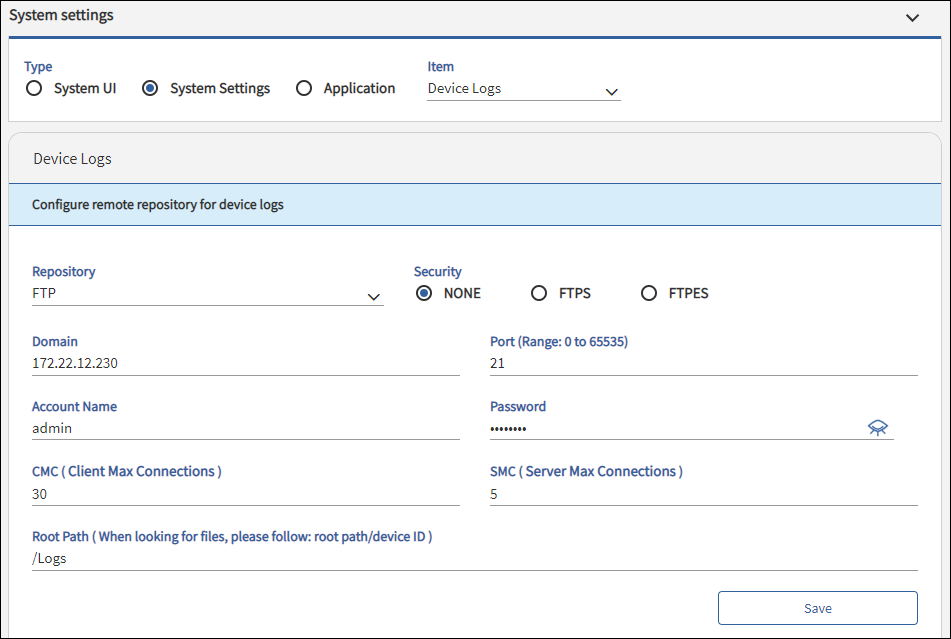
Task: Select the System UI radio button
Action: point(35,88)
